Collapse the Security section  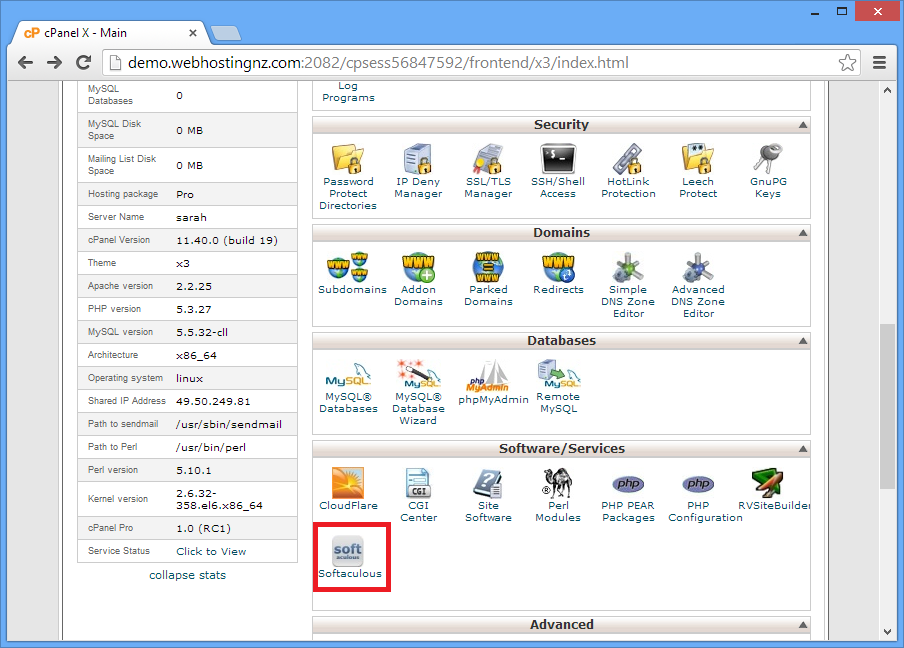click(802, 125)
